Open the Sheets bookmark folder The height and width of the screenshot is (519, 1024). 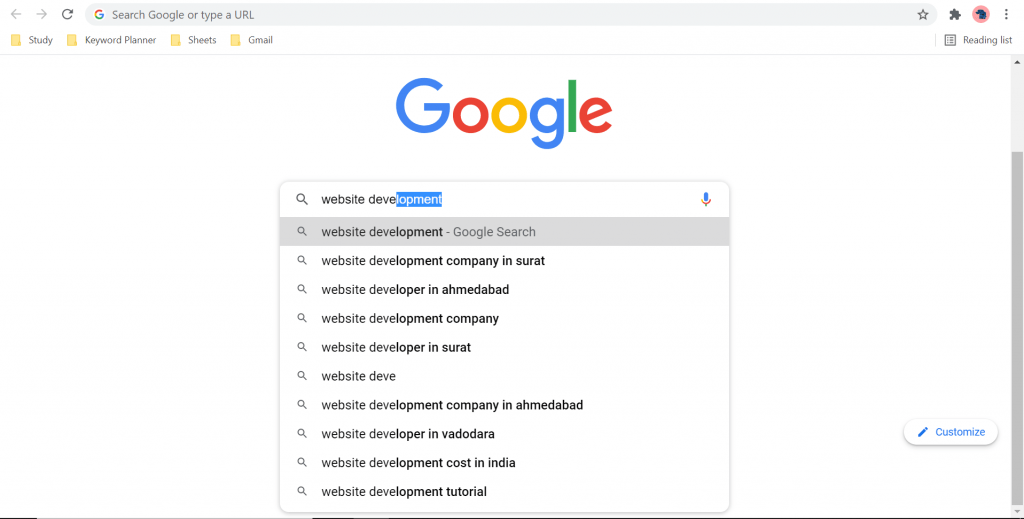click(x=193, y=40)
